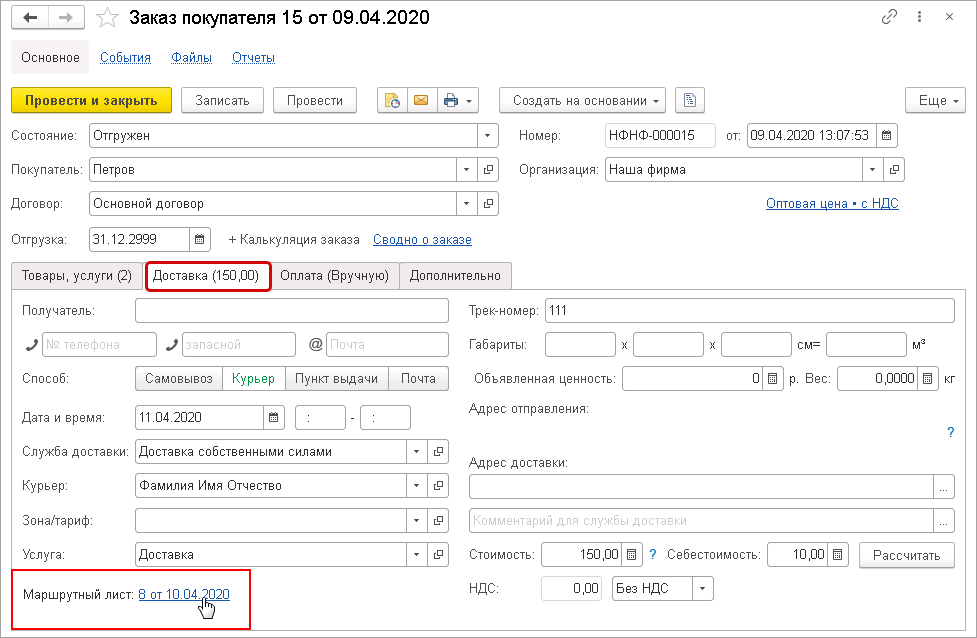Expand the Состояние dropdown
The image size is (977, 638).
pyautogui.click(x=488, y=135)
